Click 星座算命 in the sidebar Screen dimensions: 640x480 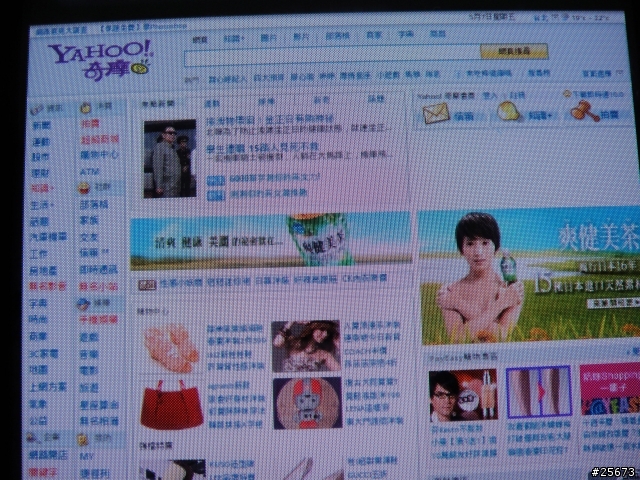click(99, 404)
